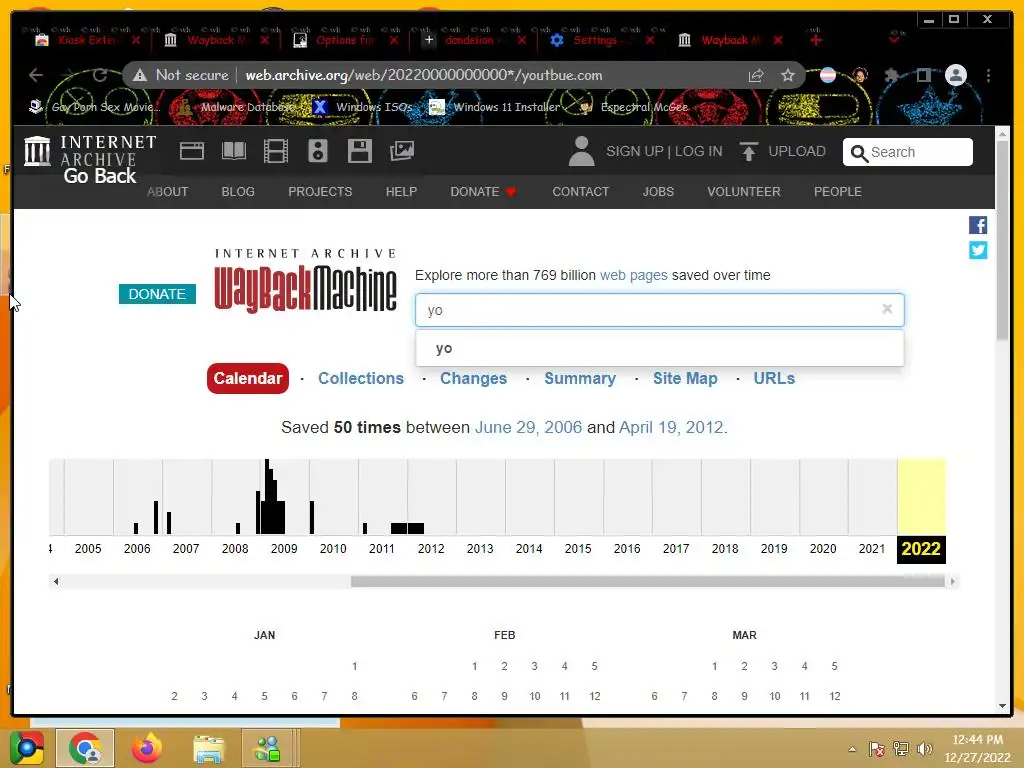Click the page vertical scrollbar thumb
The height and width of the screenshot is (768, 1024).
point(1002,238)
